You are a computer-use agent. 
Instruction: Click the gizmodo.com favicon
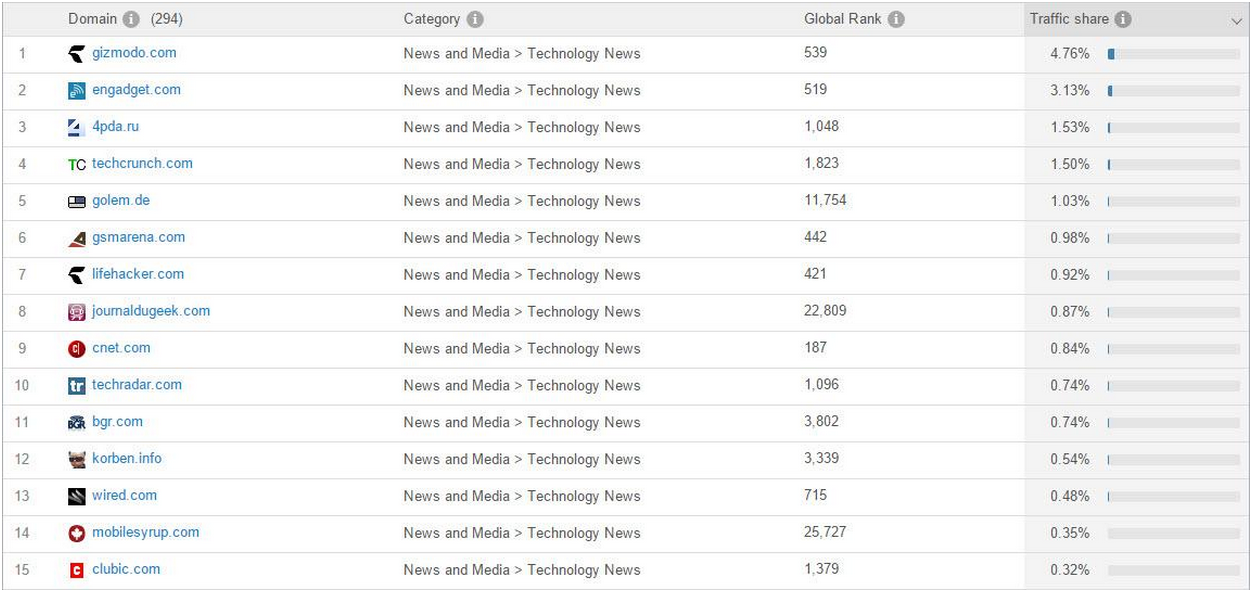coord(77,54)
